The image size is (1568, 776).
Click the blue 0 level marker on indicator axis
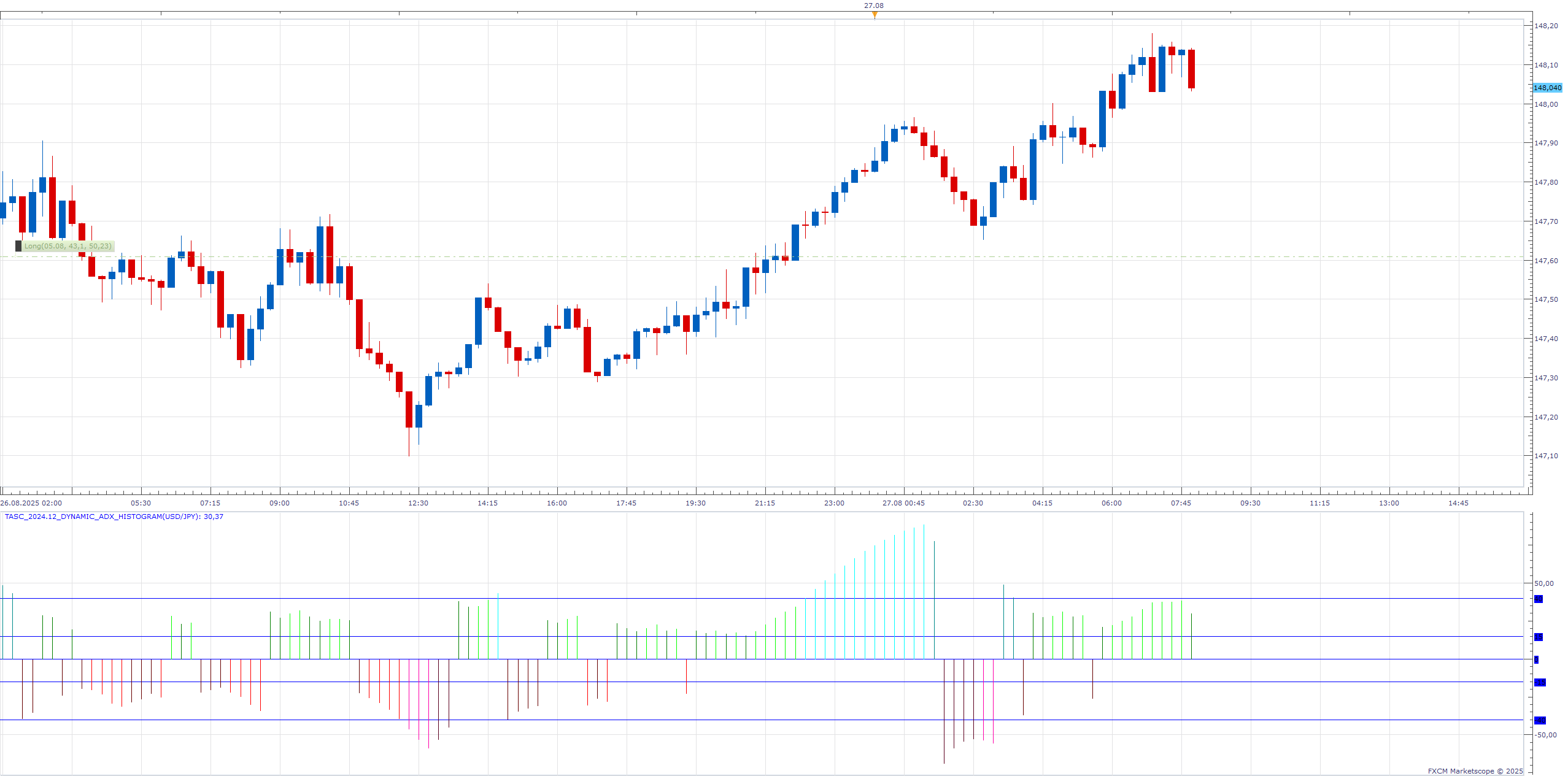[1537, 659]
